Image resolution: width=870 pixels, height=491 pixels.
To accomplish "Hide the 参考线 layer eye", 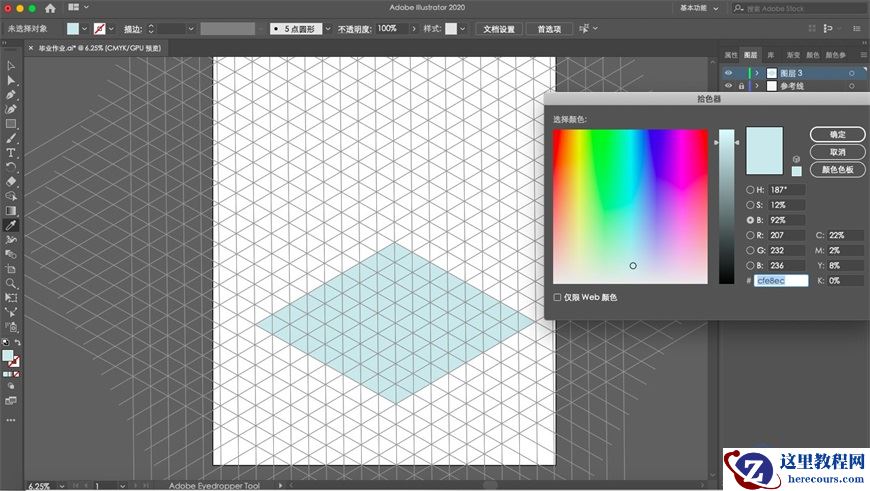I will [728, 85].
